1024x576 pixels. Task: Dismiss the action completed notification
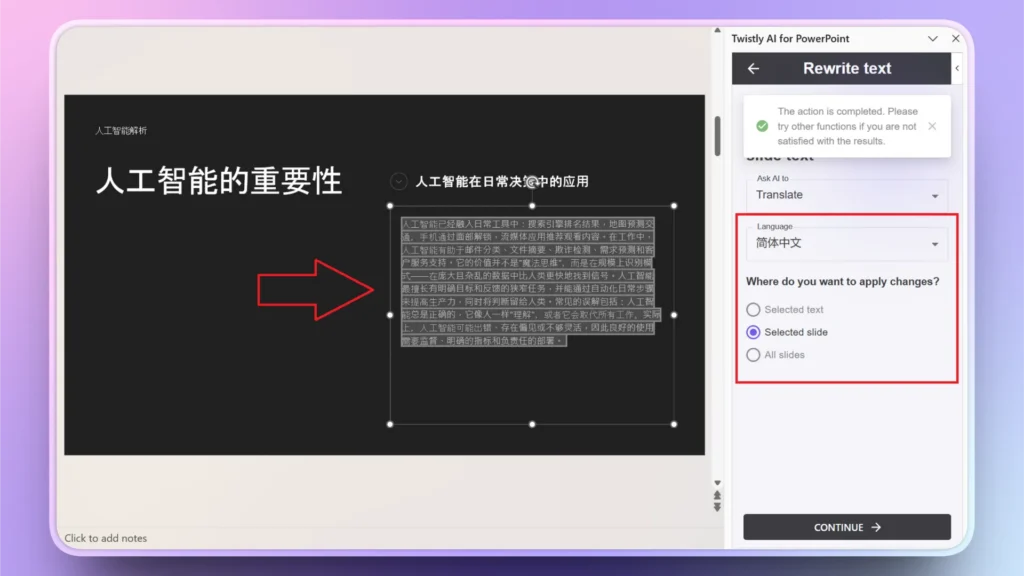[x=931, y=127]
